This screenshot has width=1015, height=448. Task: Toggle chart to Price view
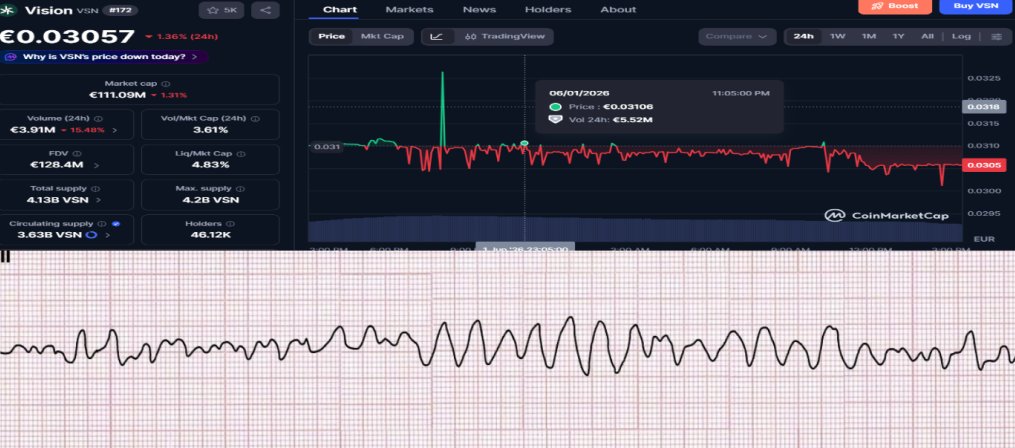pyautogui.click(x=331, y=36)
